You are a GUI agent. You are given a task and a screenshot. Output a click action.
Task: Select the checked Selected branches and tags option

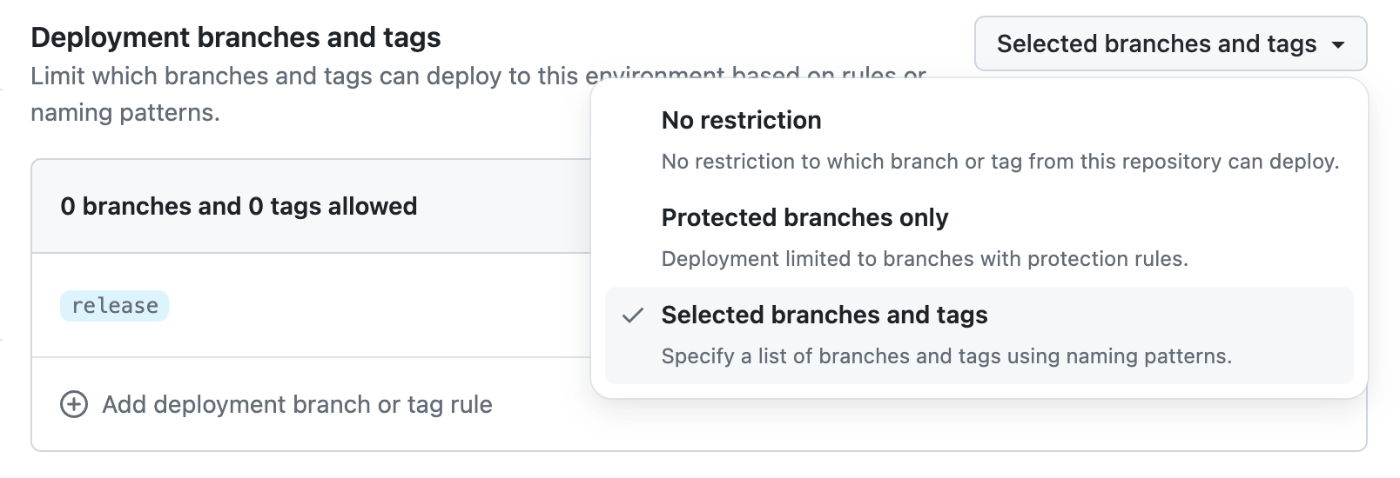pos(979,335)
